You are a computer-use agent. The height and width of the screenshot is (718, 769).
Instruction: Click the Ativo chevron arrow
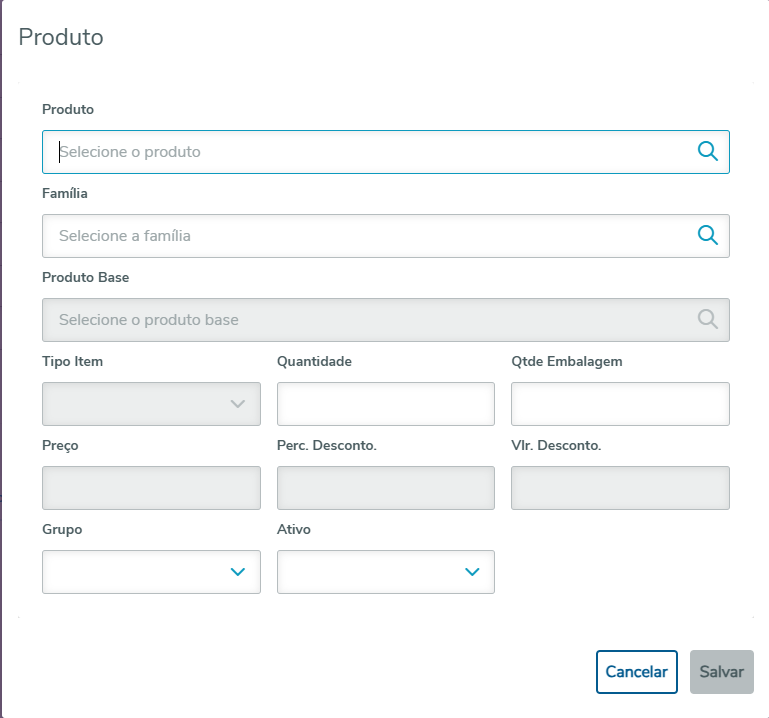472,572
